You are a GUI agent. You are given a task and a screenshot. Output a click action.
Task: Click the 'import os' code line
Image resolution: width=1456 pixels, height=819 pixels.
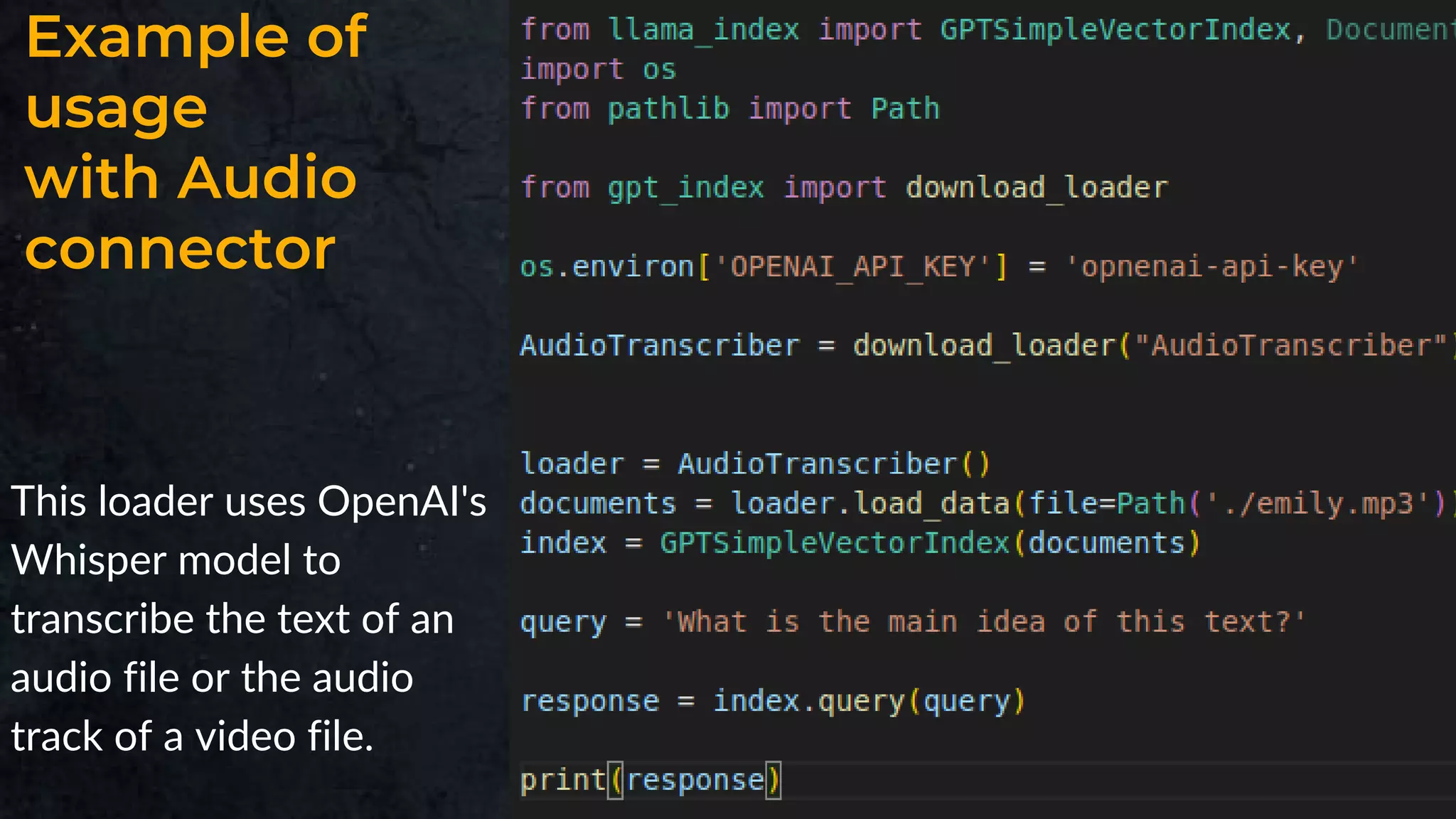[x=598, y=70]
